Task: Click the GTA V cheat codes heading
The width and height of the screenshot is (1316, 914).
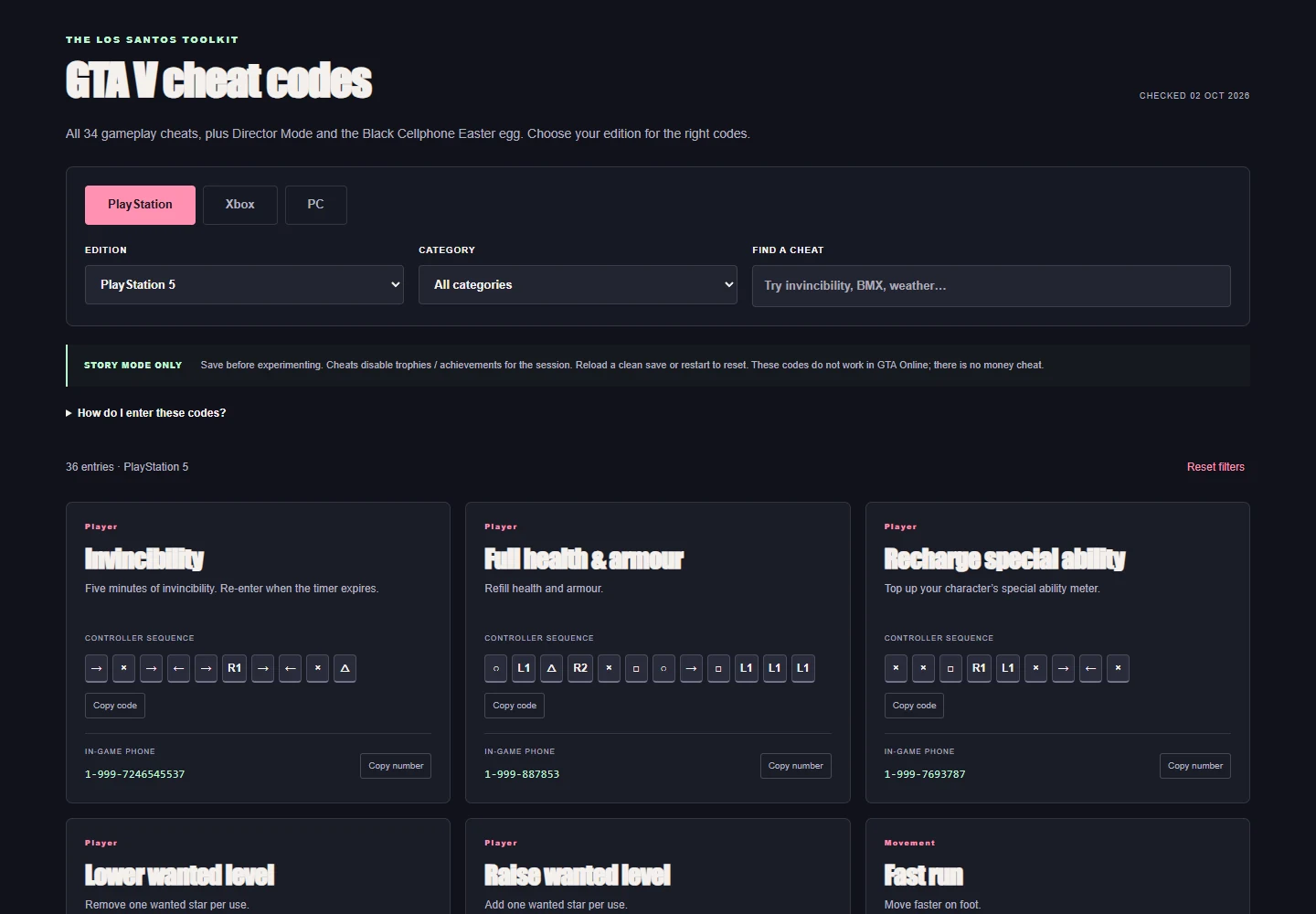Action: click(x=218, y=80)
